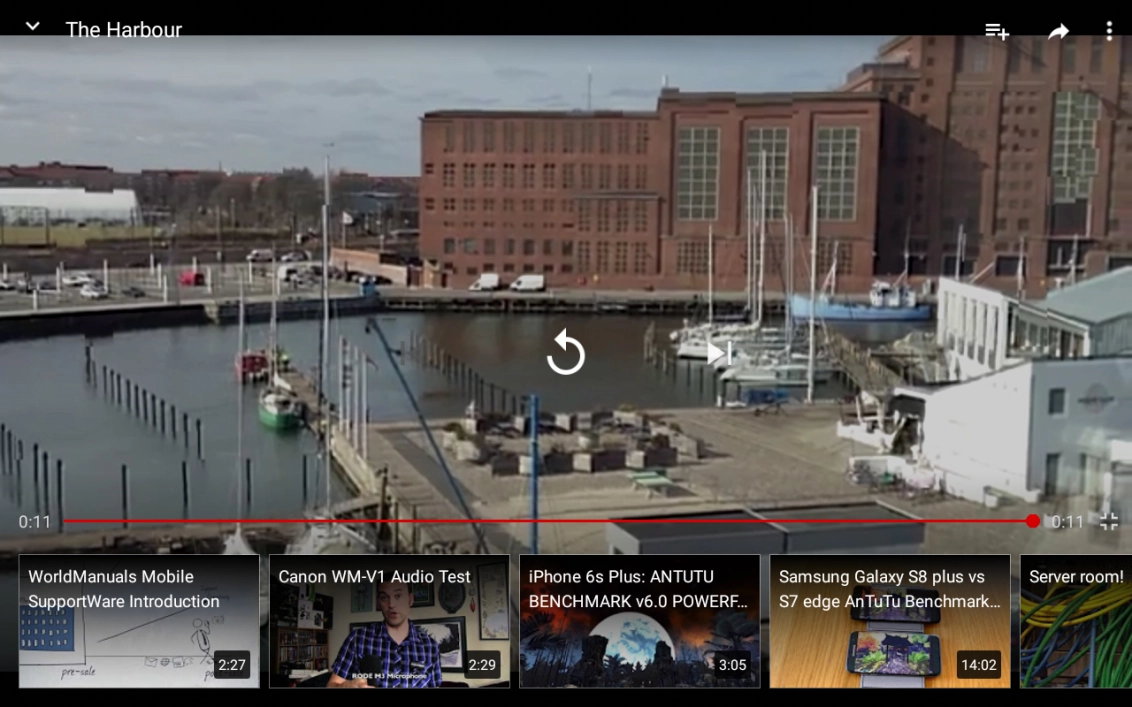Click the 14:02 duration badge

tap(978, 665)
